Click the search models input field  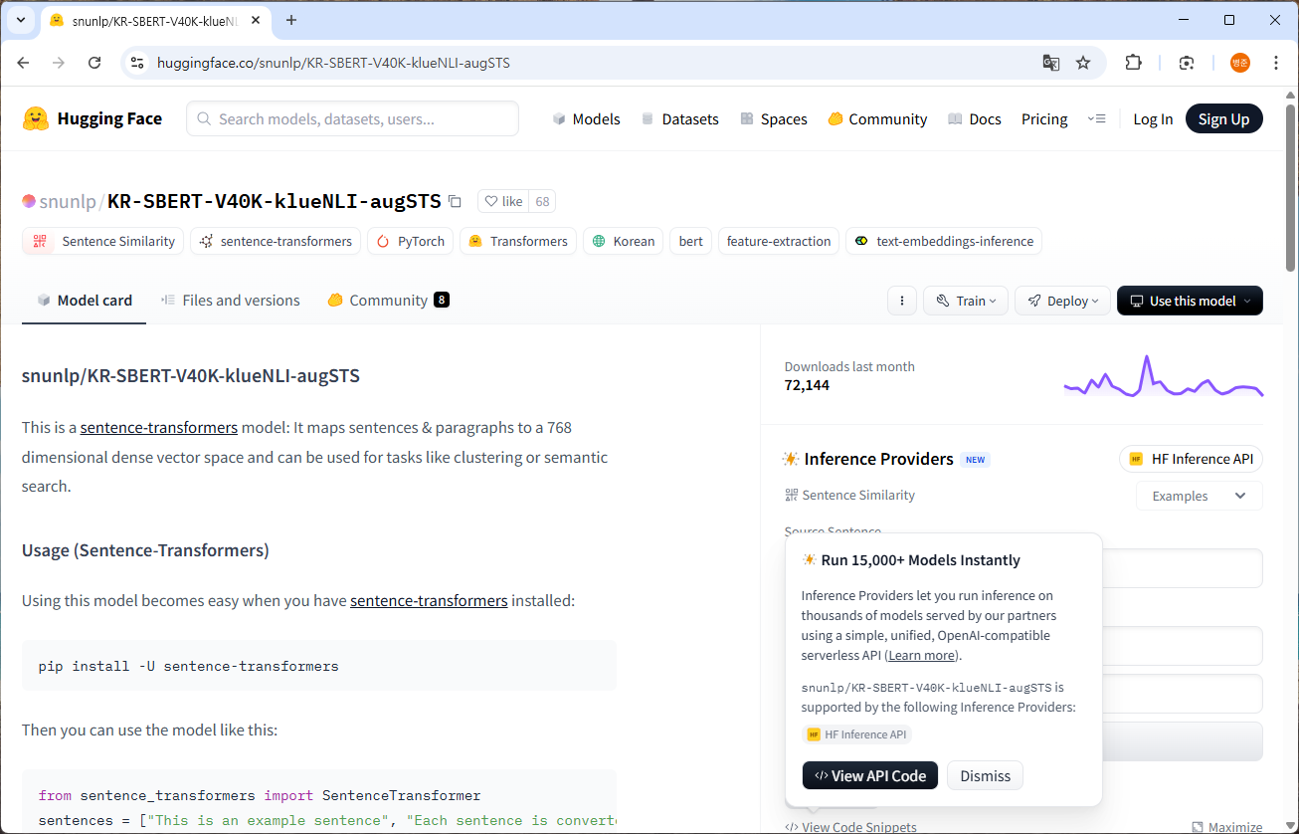(x=353, y=119)
